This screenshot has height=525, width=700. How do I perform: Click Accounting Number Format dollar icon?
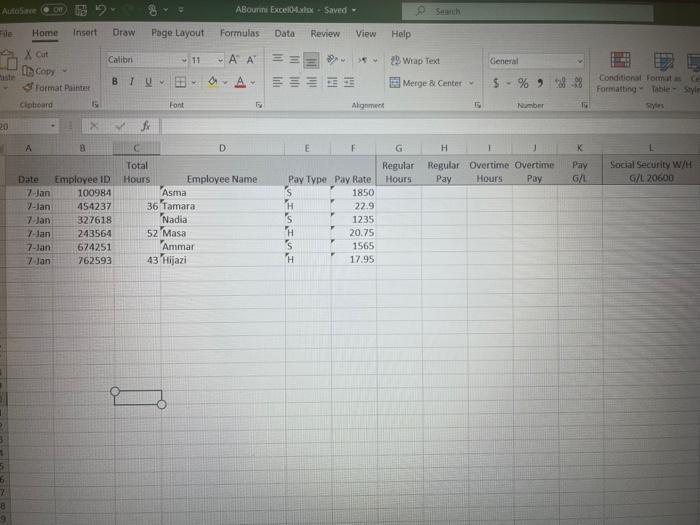pyautogui.click(x=496, y=83)
